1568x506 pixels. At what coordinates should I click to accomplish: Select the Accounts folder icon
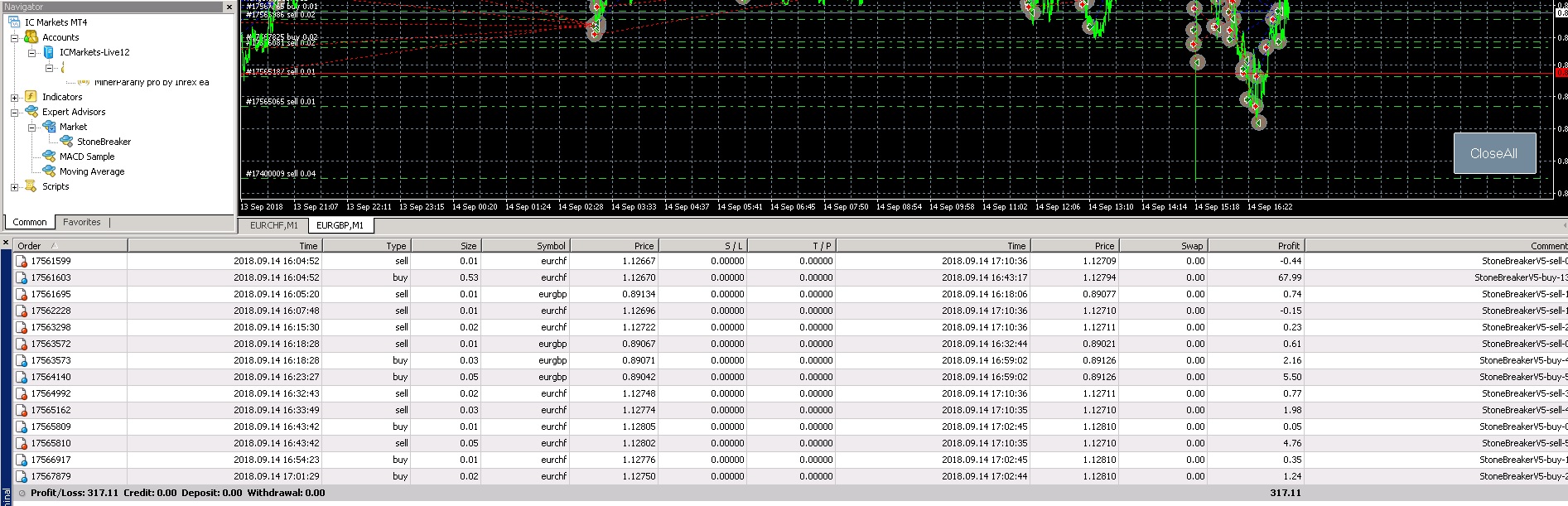pyautogui.click(x=31, y=37)
